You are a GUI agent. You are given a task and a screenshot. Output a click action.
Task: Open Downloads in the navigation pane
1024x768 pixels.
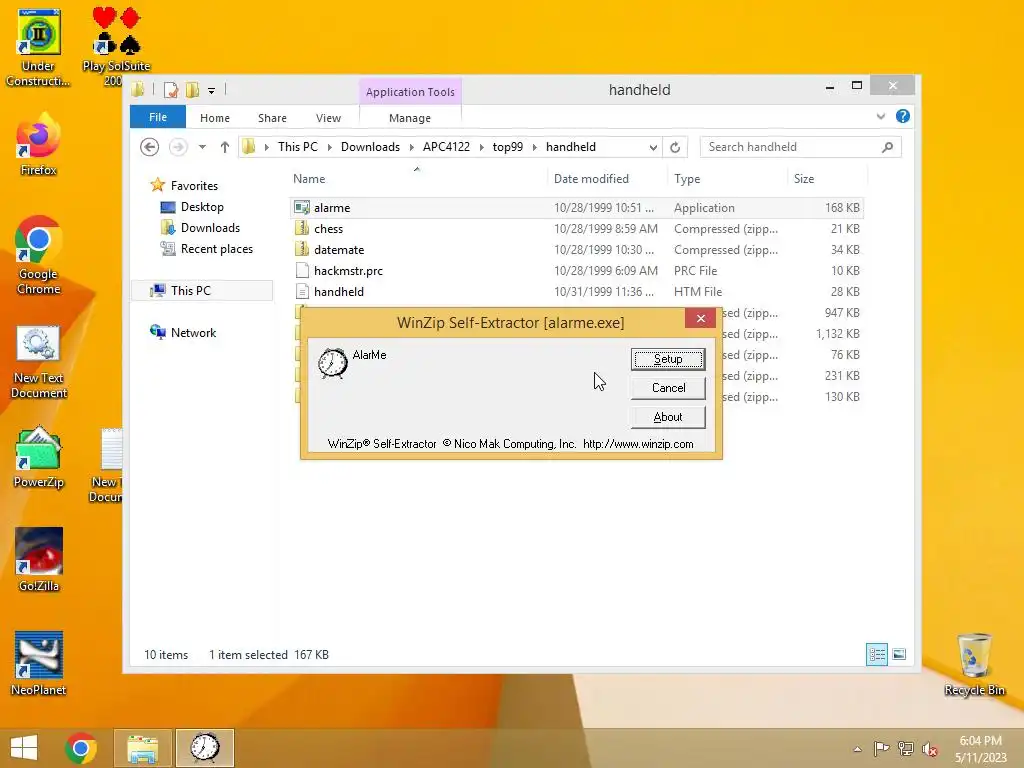[200, 228]
